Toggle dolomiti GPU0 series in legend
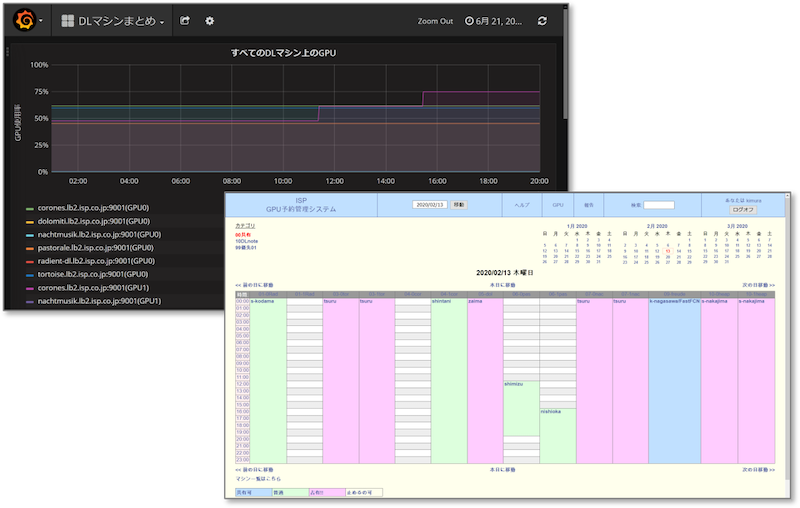 pyautogui.click(x=93, y=222)
